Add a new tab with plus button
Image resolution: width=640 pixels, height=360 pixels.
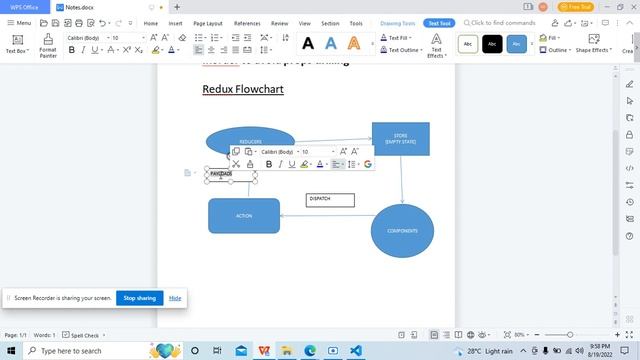point(177,7)
